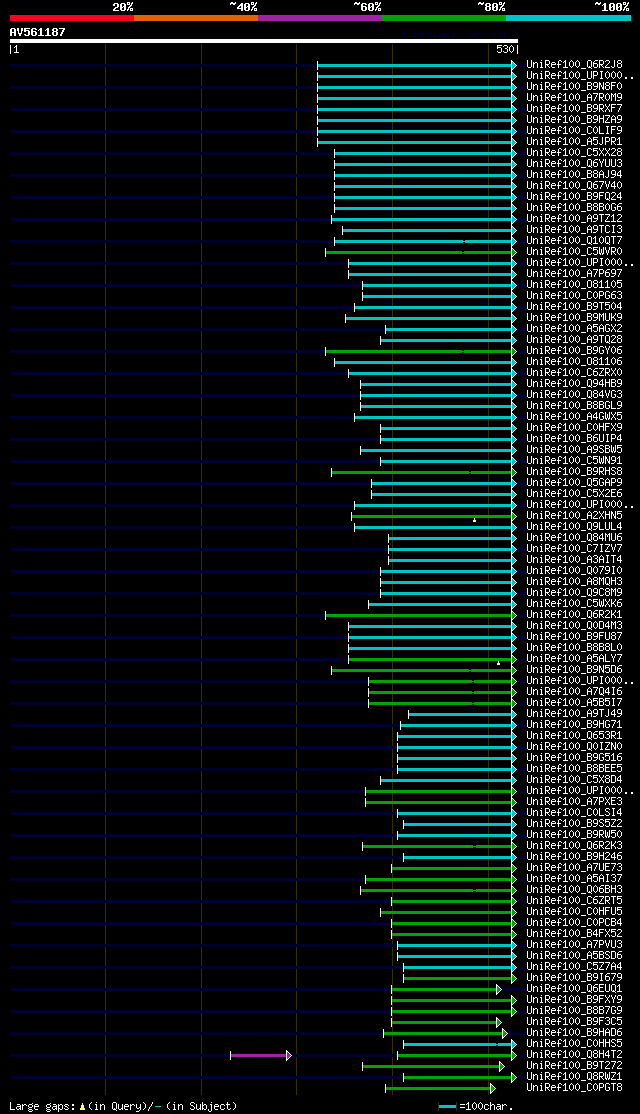Viewport: 640px width, 1114px height.
Task: Select the UniRef100_B9S5Z2 label
Action: 574,824
